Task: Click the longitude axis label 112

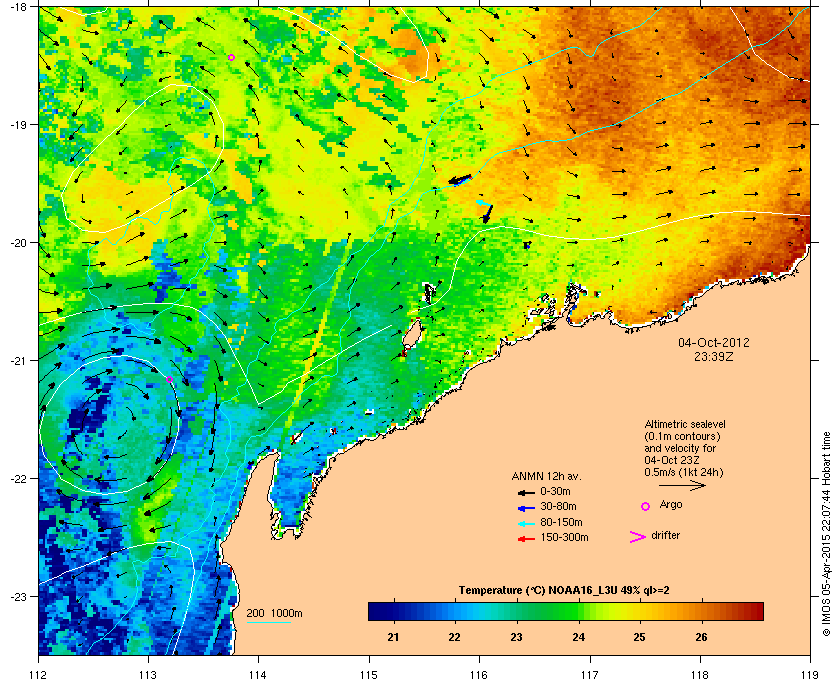Action: [39, 674]
